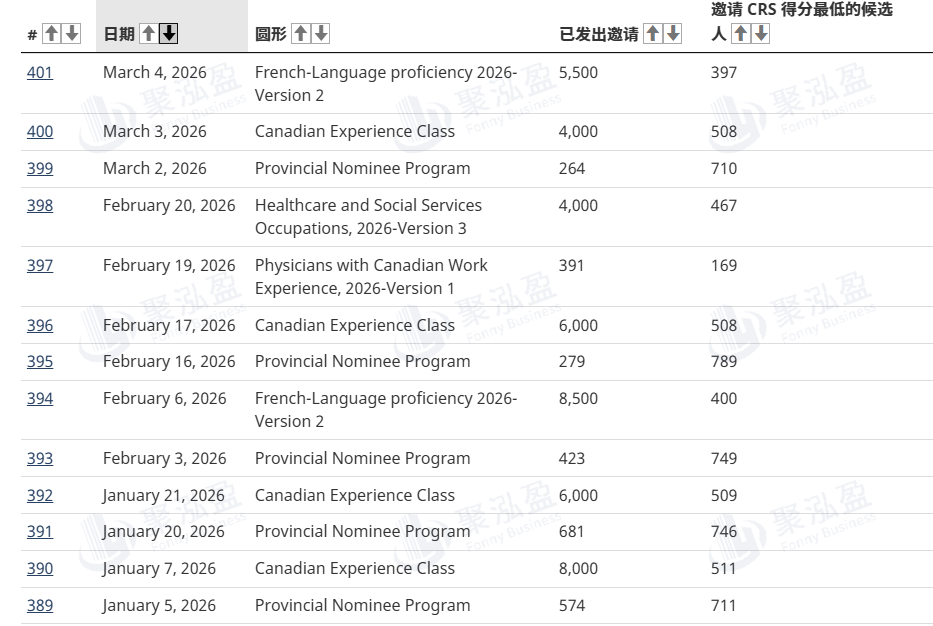Open draw number 400 link
The width and height of the screenshot is (933, 626).
40,132
